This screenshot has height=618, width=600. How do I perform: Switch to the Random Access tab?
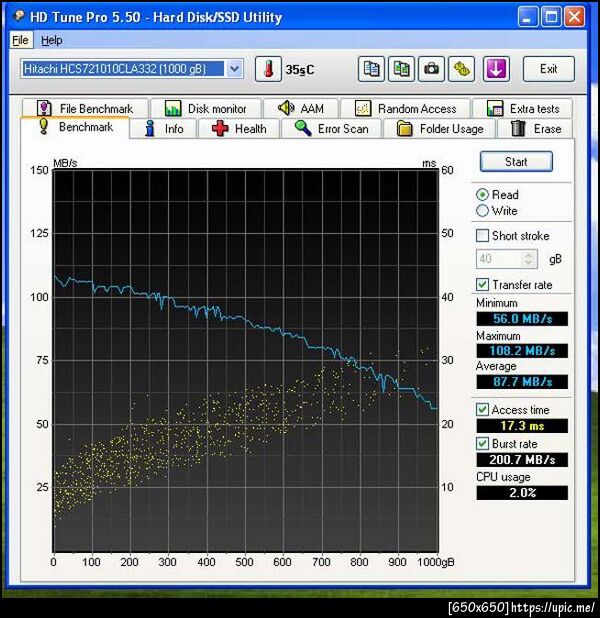[x=406, y=108]
